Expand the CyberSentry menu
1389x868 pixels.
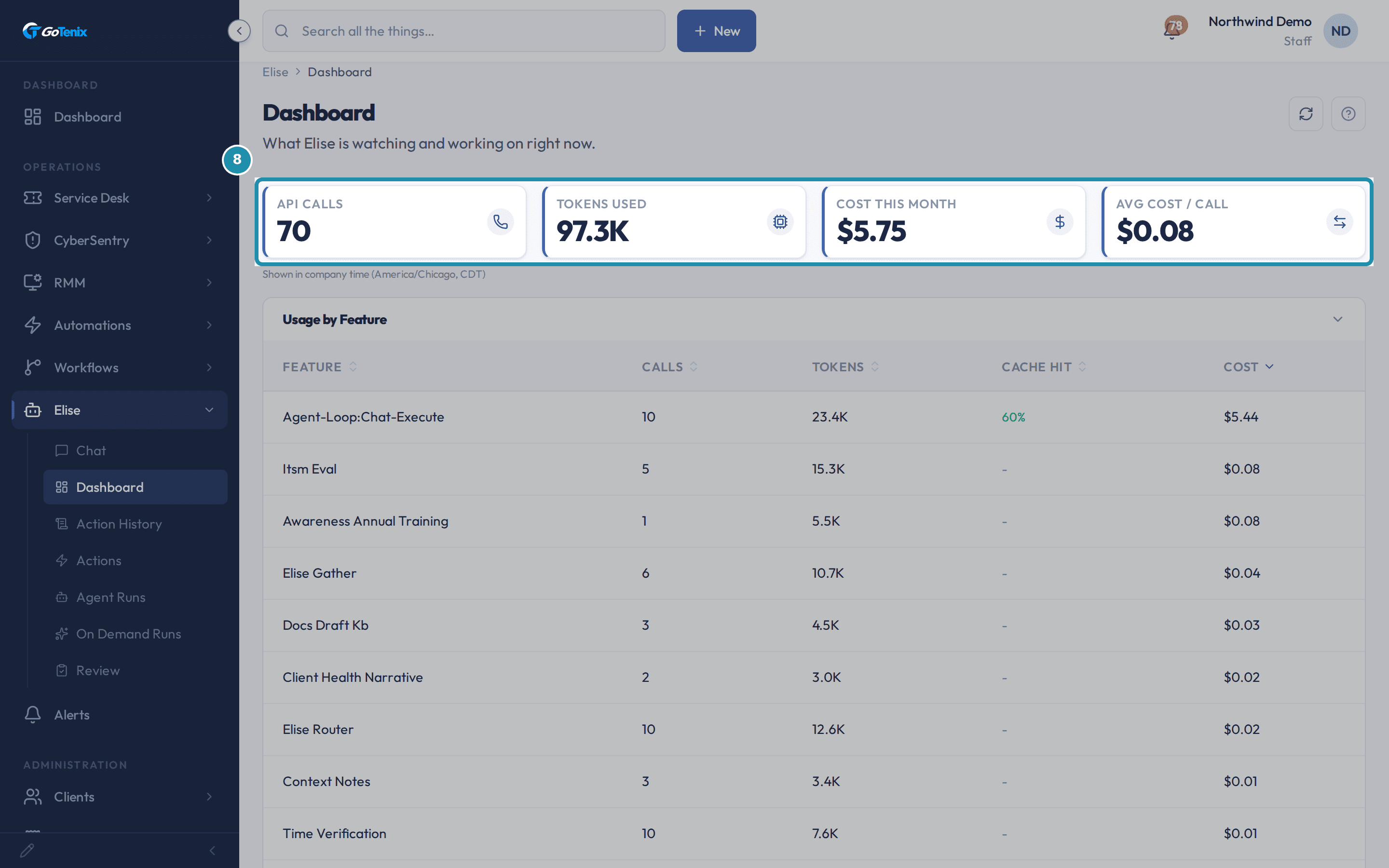click(120, 240)
